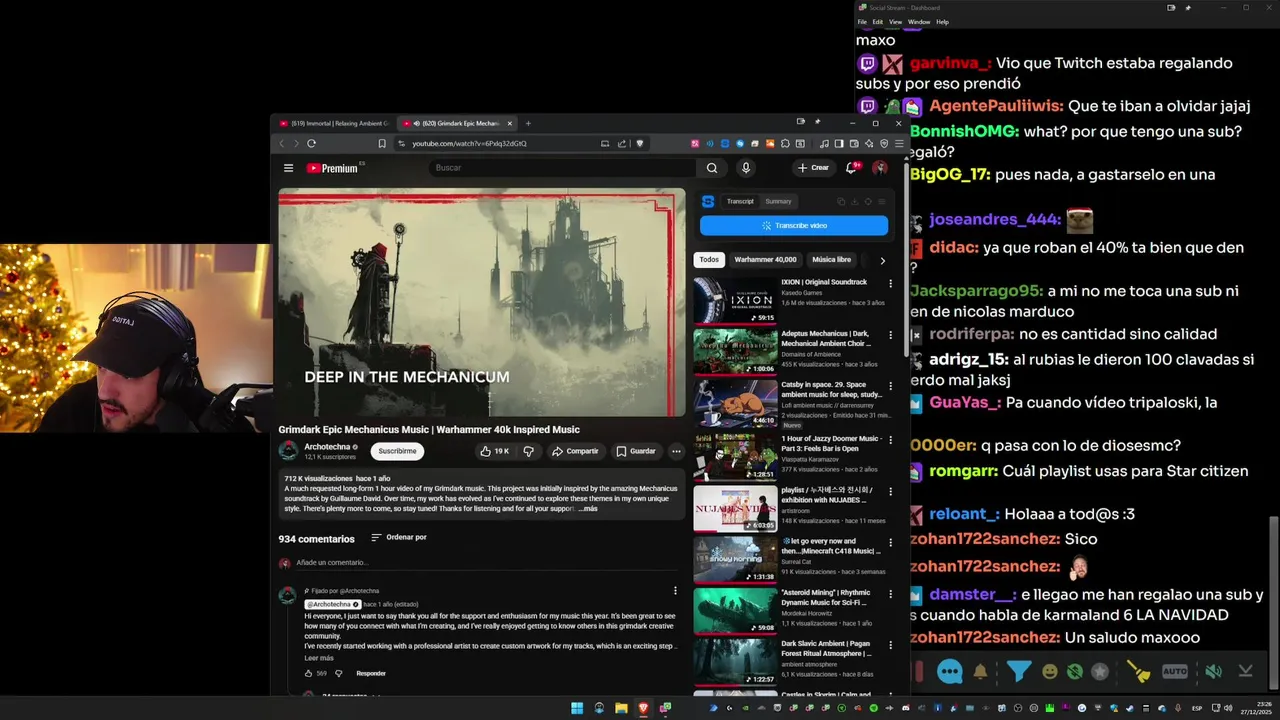Viewport: 1280px width, 720px height.
Task: Open the Archotechna channel name link
Action: coord(327,447)
